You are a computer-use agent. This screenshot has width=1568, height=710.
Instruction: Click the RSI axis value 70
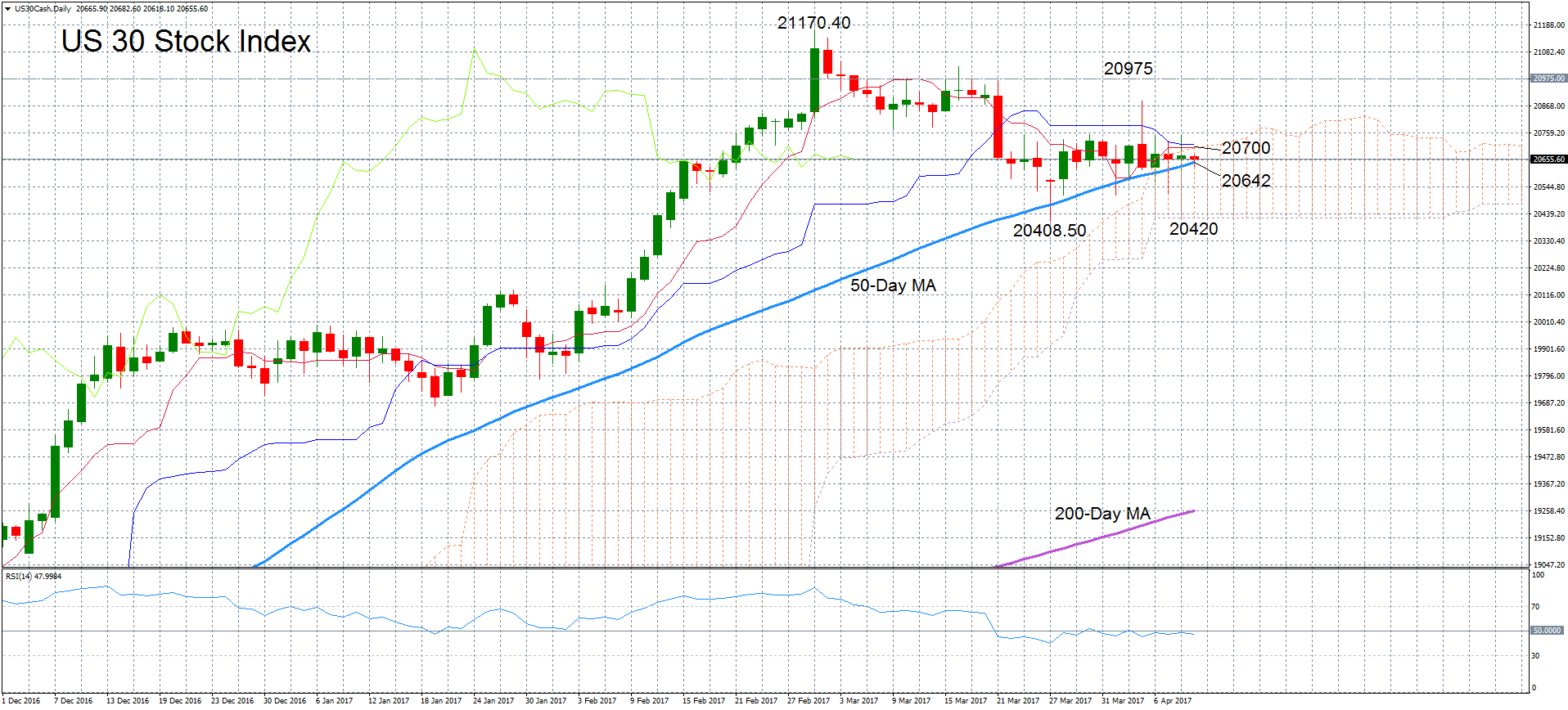click(1536, 607)
